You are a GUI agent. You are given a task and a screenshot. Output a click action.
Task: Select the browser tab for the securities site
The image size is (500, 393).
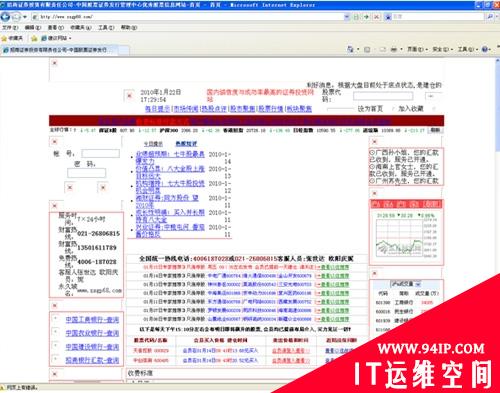59,50
